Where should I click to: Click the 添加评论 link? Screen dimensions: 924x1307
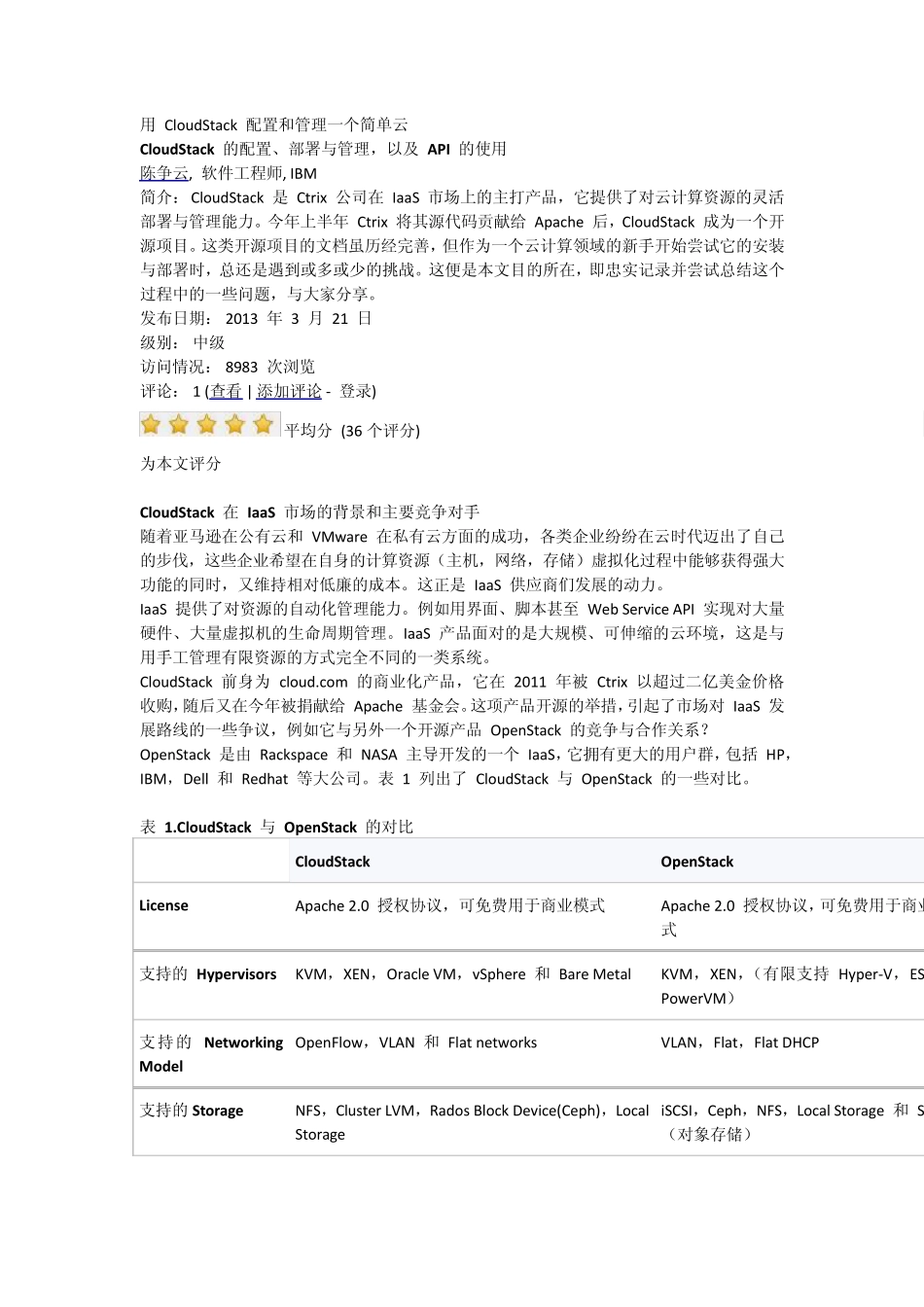289,391
